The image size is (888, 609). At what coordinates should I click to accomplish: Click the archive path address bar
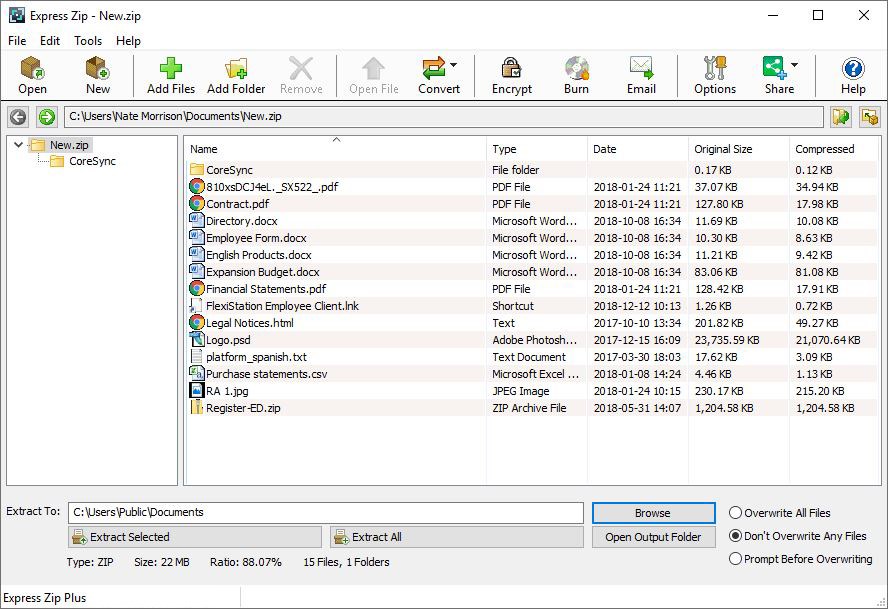point(443,117)
